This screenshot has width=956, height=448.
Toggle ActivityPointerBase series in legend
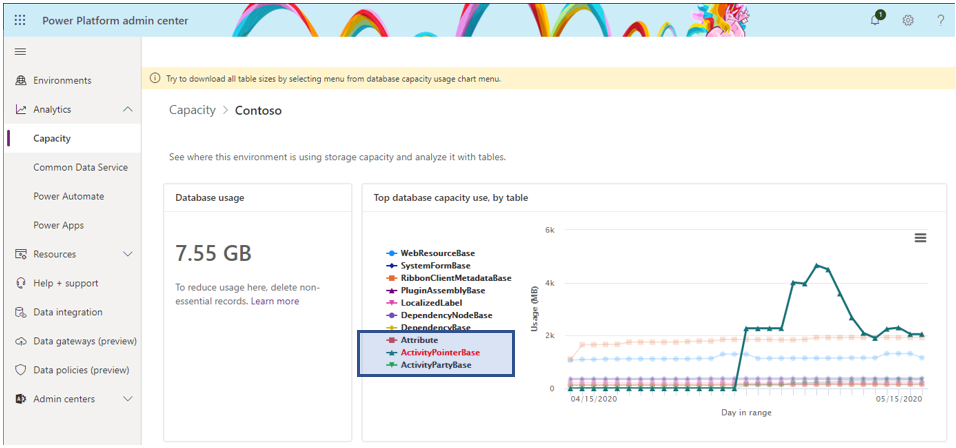click(433, 352)
